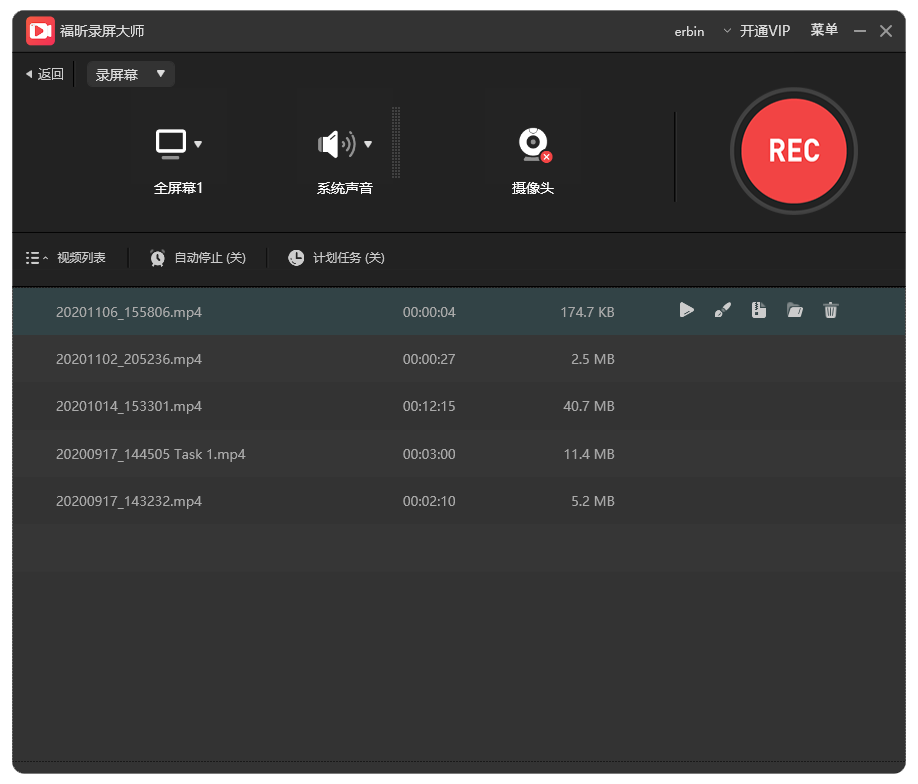Click the brush edit icon for the highlighted video

tap(723, 311)
